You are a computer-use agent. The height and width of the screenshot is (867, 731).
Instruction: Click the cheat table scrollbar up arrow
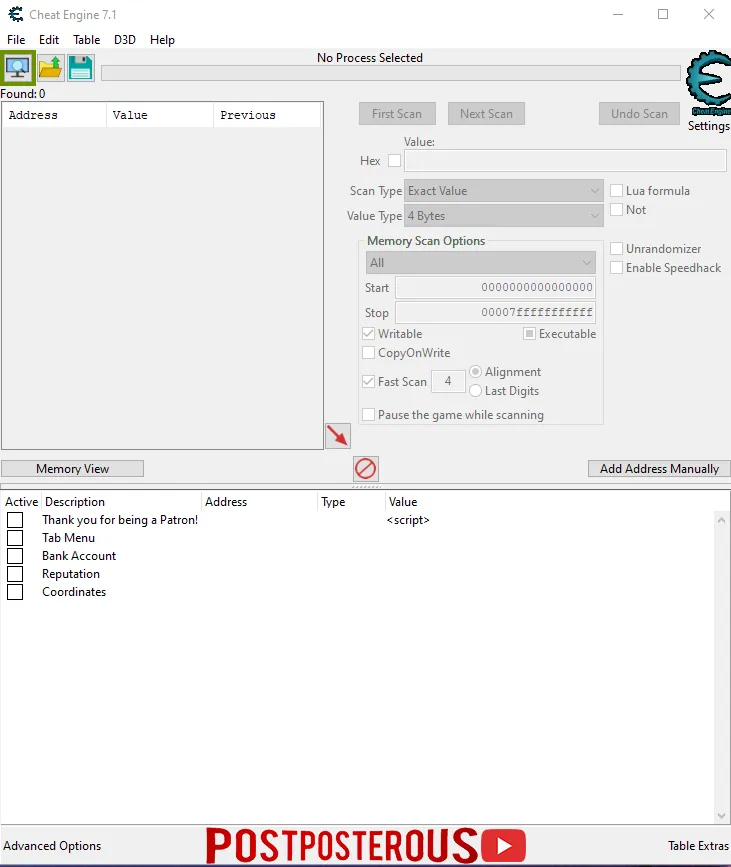pos(721,520)
